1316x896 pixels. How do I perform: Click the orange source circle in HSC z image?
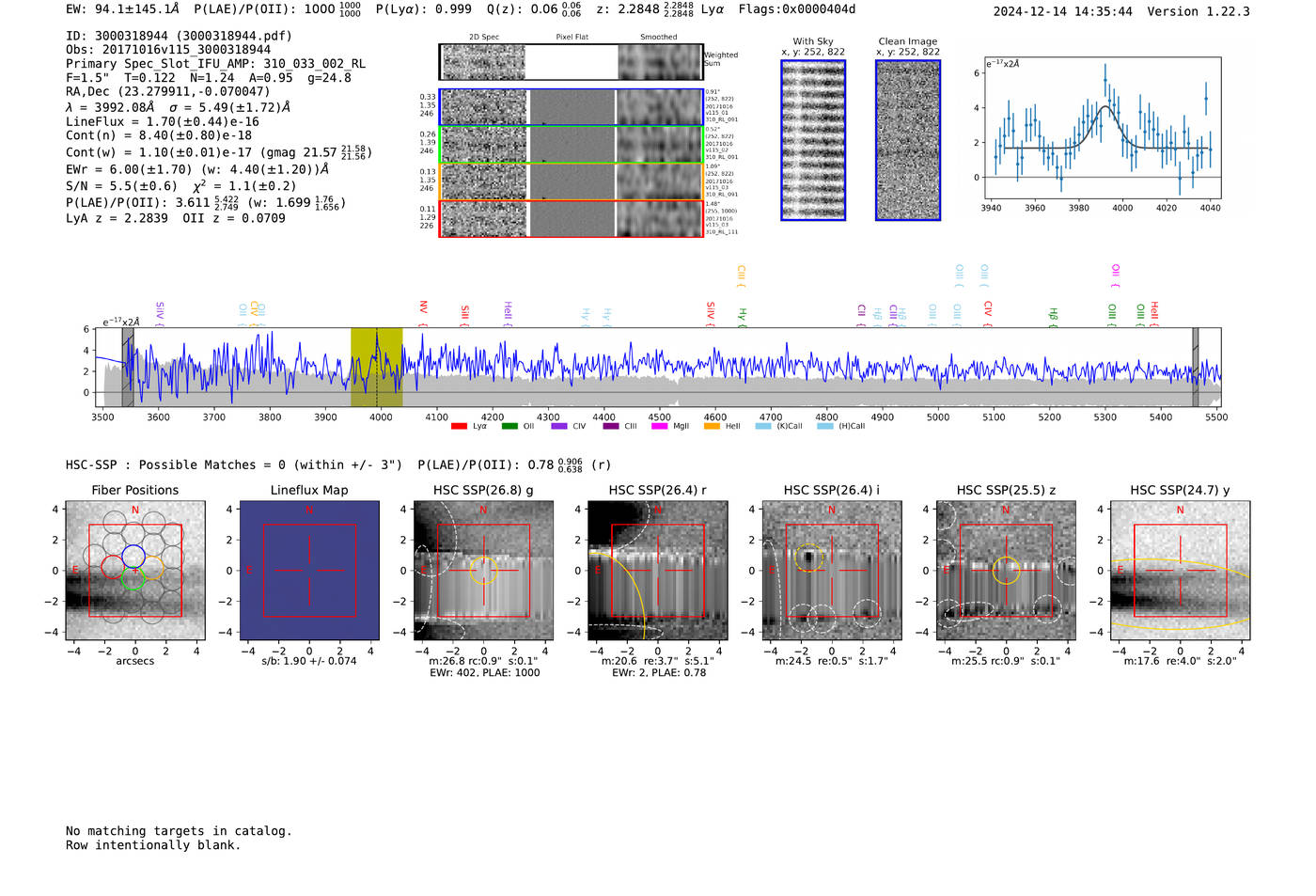point(1006,570)
